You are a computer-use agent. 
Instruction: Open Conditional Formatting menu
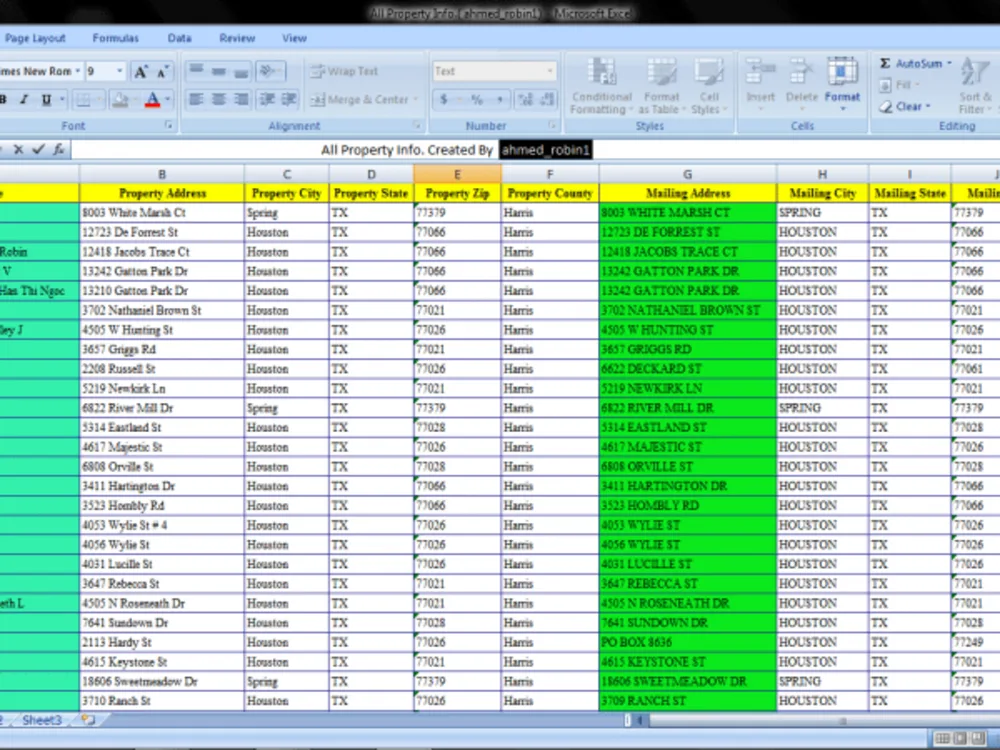coord(601,86)
